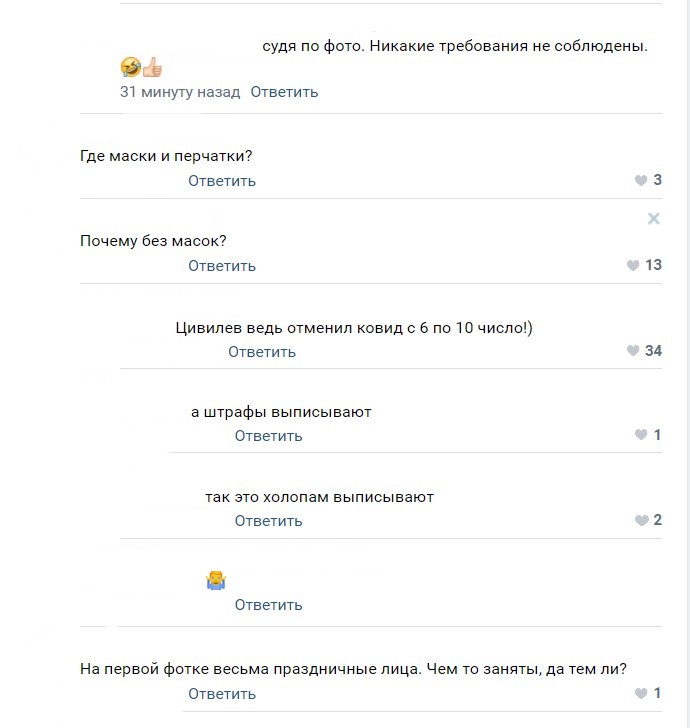Reply to 'Почему без масок?' comment
The height and width of the screenshot is (728, 690).
coord(222,266)
